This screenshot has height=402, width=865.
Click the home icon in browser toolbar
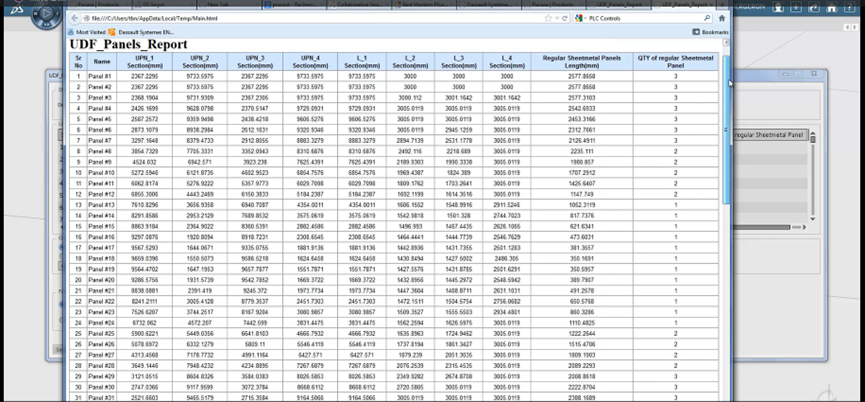point(722,18)
